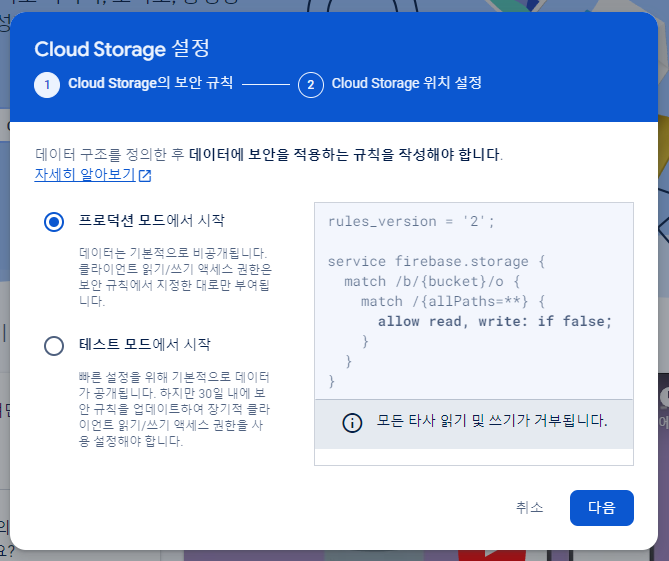This screenshot has height=561, width=669.
Task: Click step 1 circle in the stepper
Action: 47,85
